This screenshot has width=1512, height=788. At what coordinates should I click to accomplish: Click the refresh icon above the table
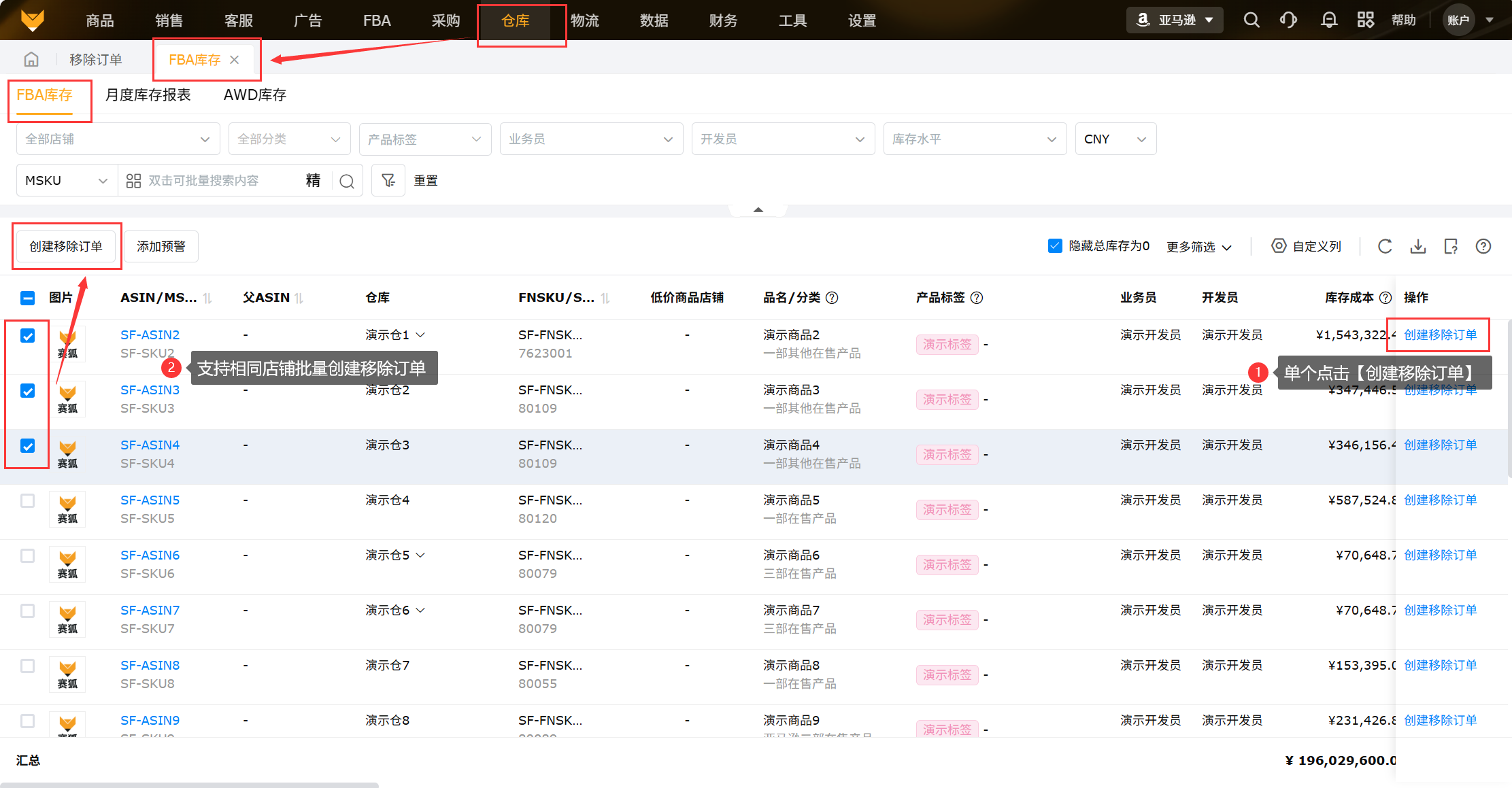pyautogui.click(x=1385, y=246)
